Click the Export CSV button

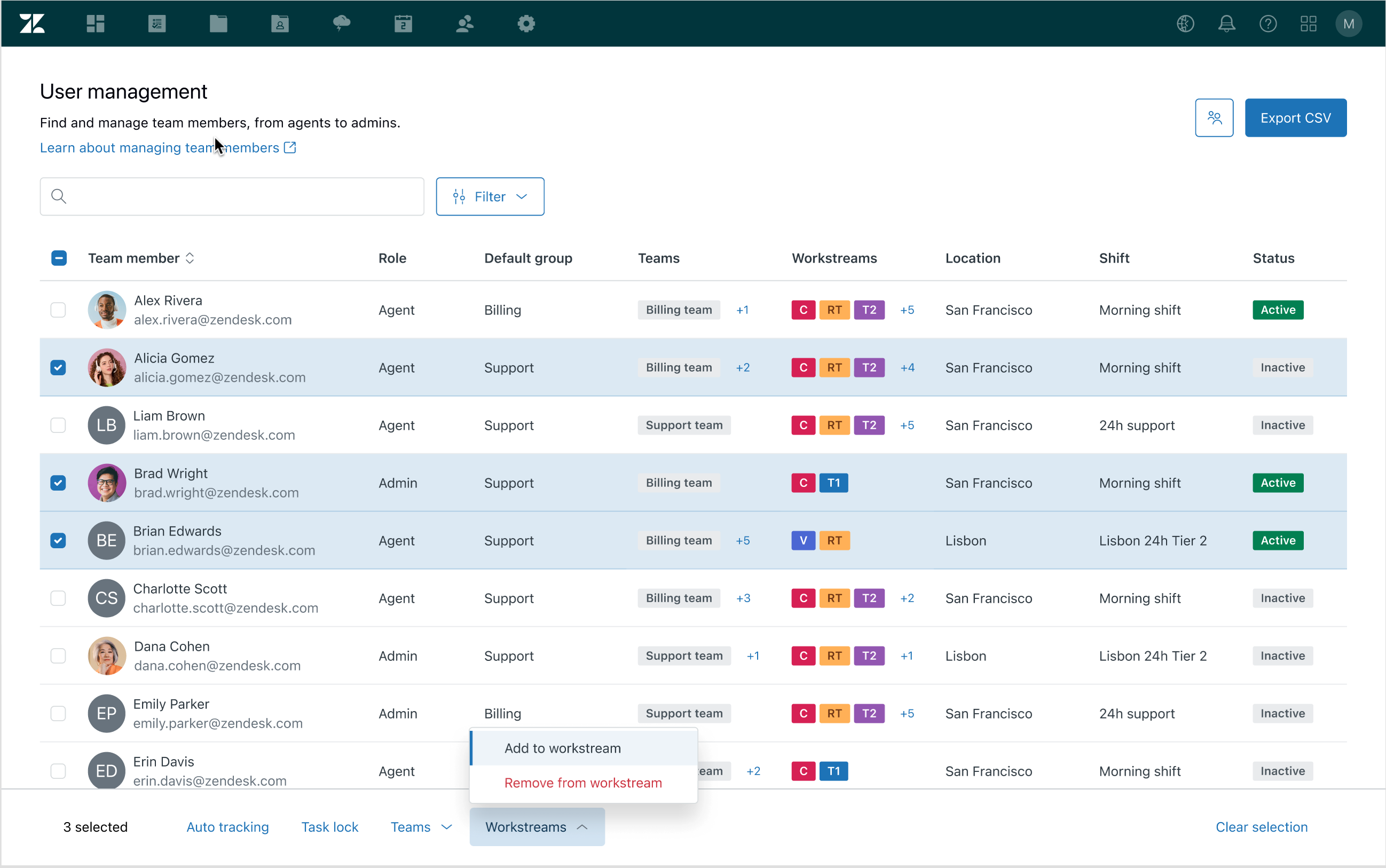1295,117
